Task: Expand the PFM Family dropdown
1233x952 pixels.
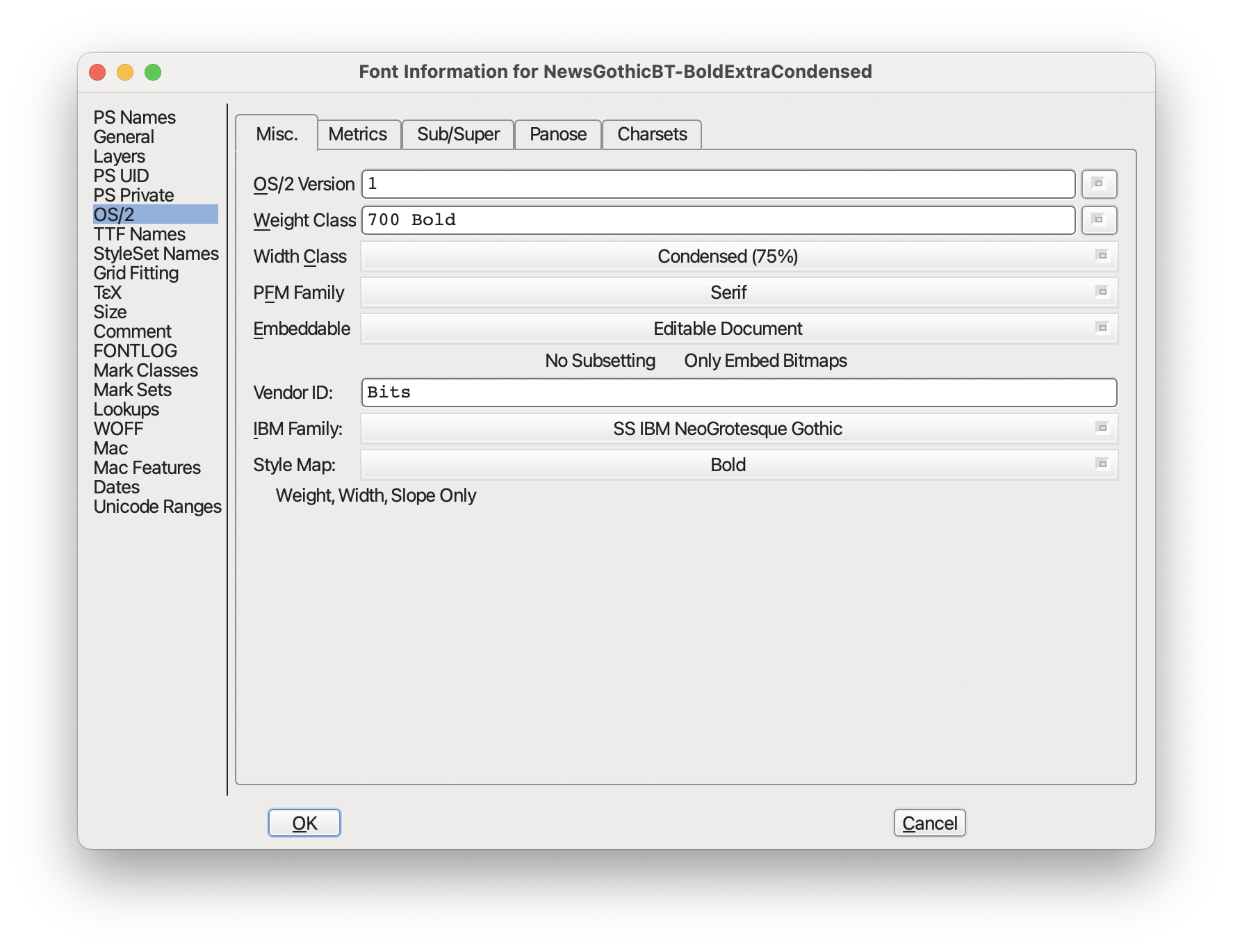Action: [x=739, y=293]
